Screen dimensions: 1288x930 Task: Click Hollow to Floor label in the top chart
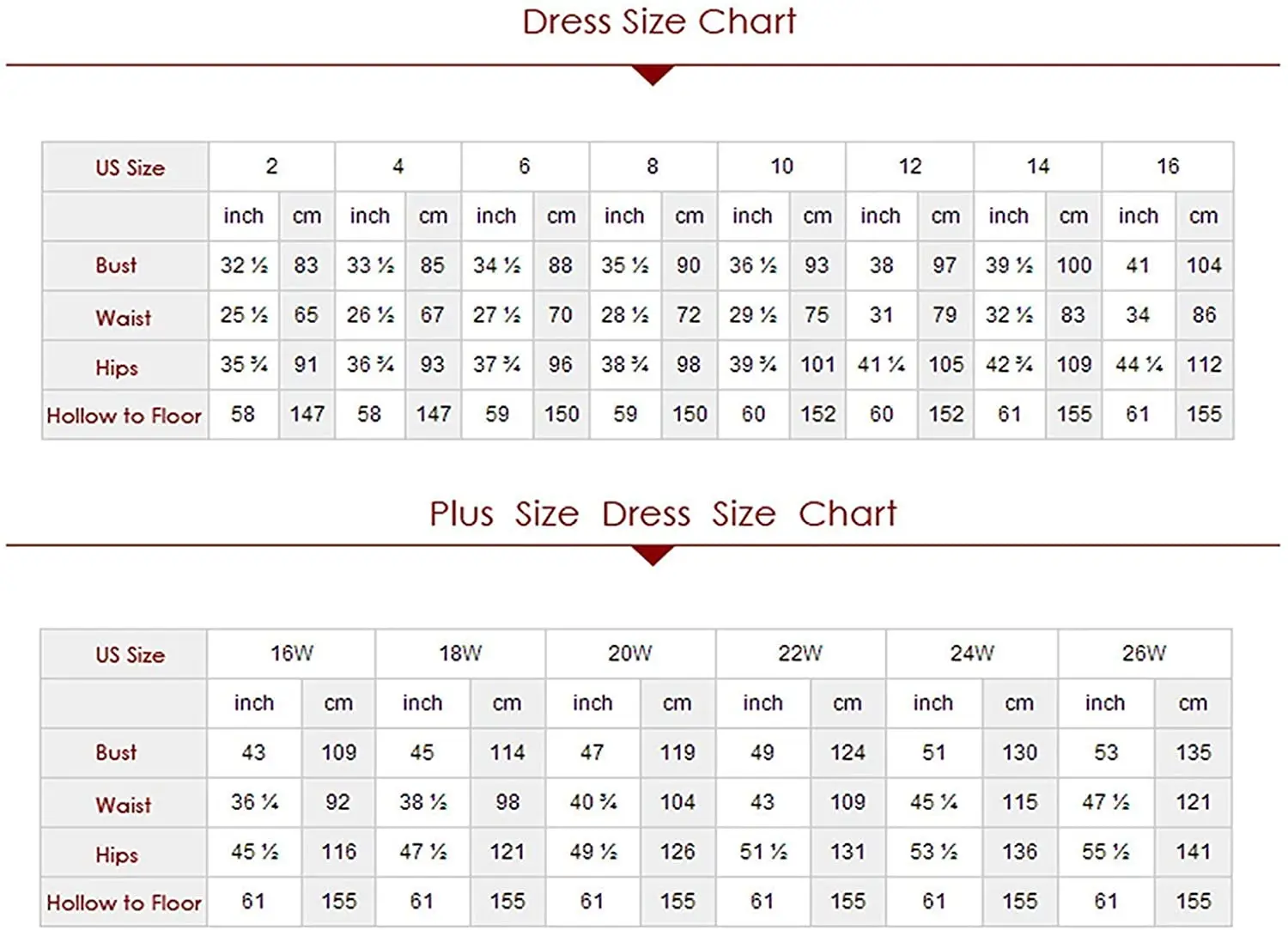(x=125, y=416)
